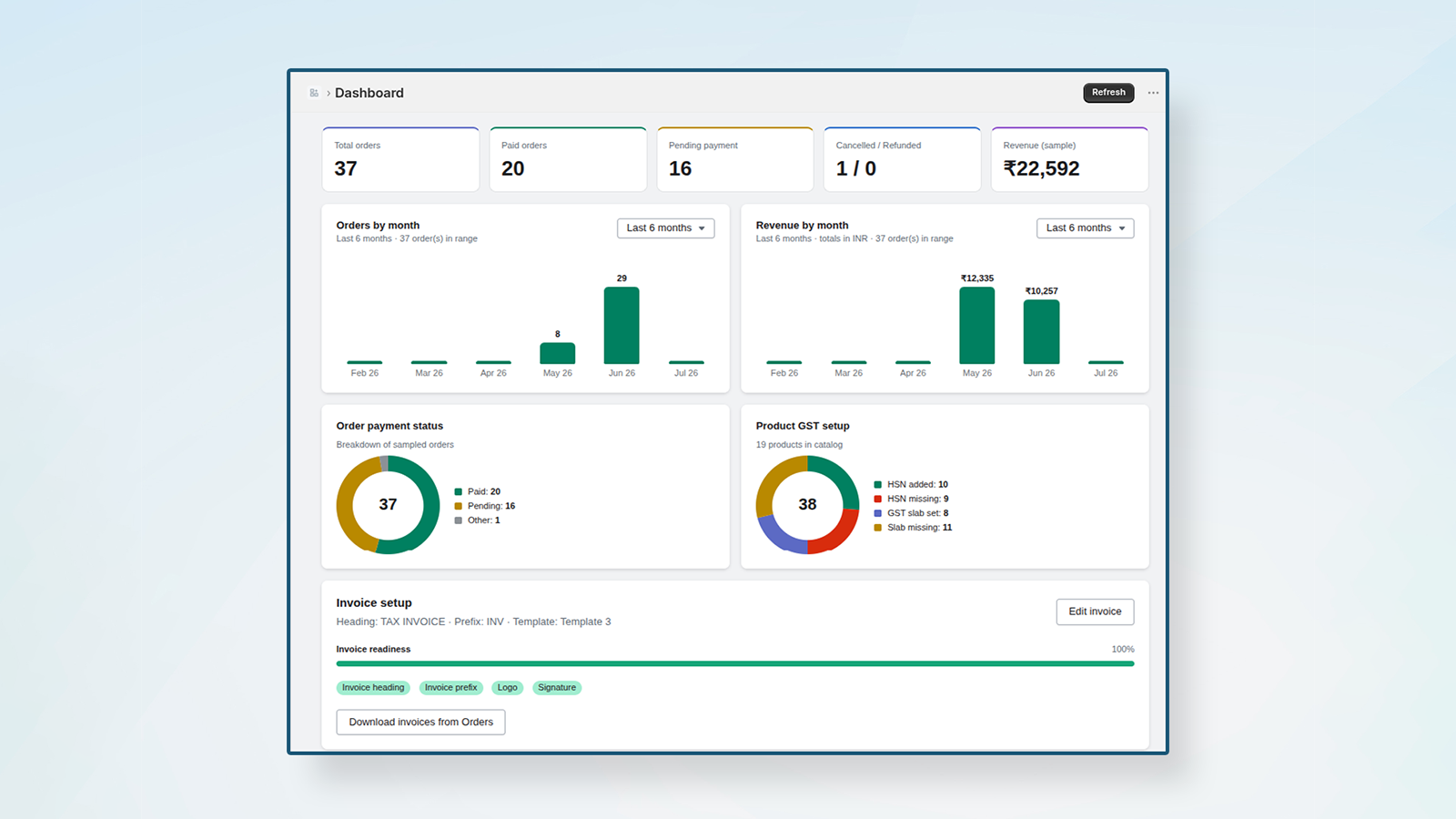Select the Pending payment summary card

coord(735,159)
